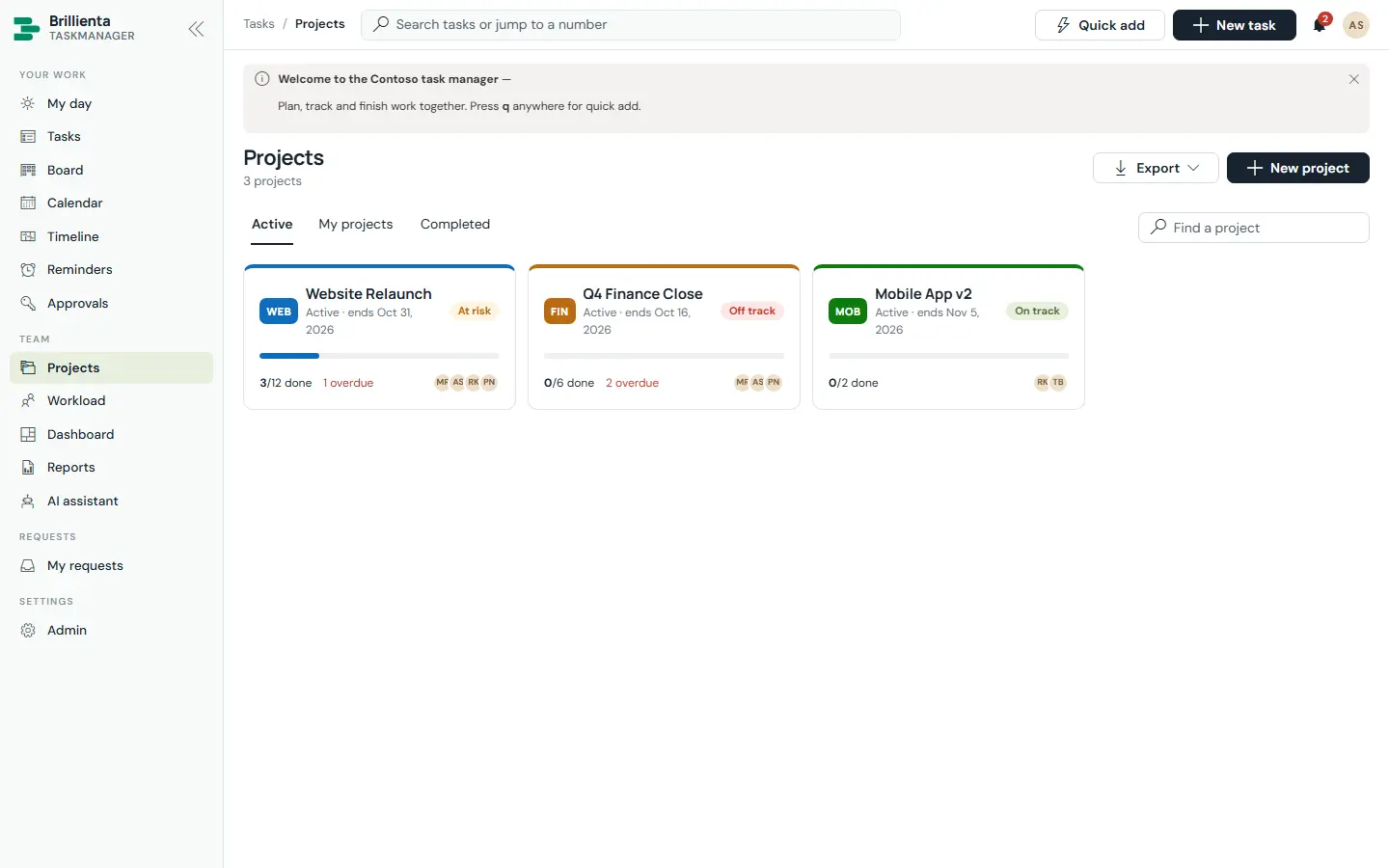Click the FIN project badge
Image resolution: width=1389 pixels, height=868 pixels.
click(559, 312)
